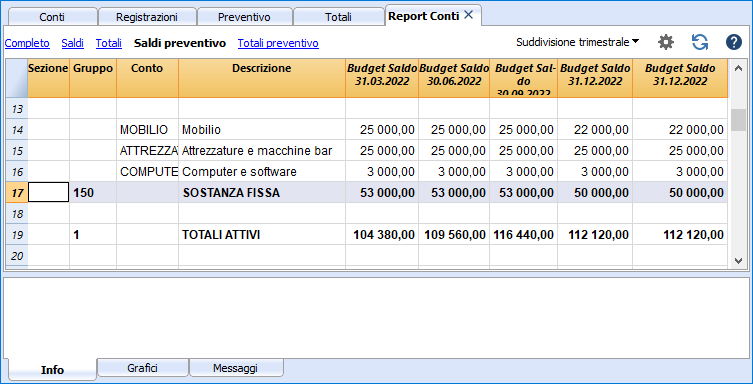Click the 116 440,00 total cell
Viewport: 753px width, 384px height.
pyautogui.click(x=523, y=235)
